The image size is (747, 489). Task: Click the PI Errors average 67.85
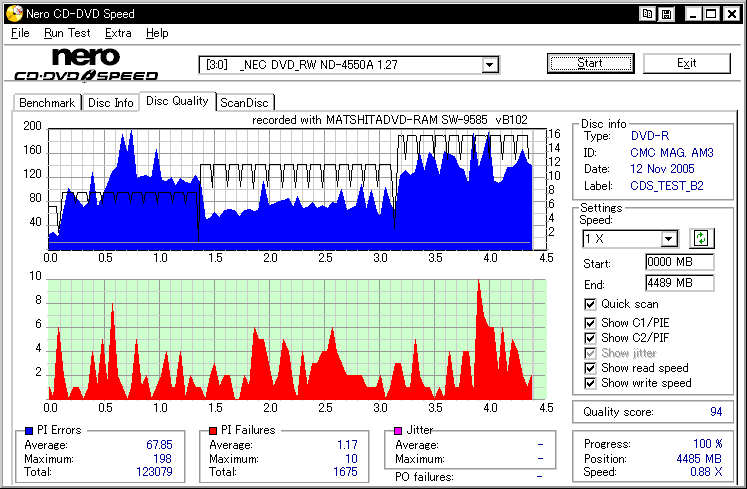tap(159, 445)
